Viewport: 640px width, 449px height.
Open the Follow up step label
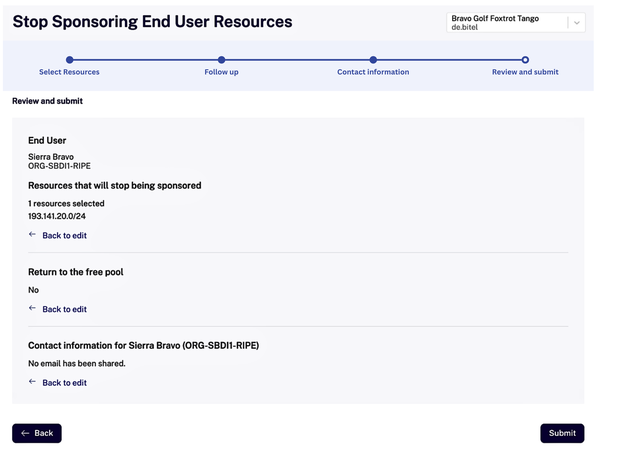(221, 72)
